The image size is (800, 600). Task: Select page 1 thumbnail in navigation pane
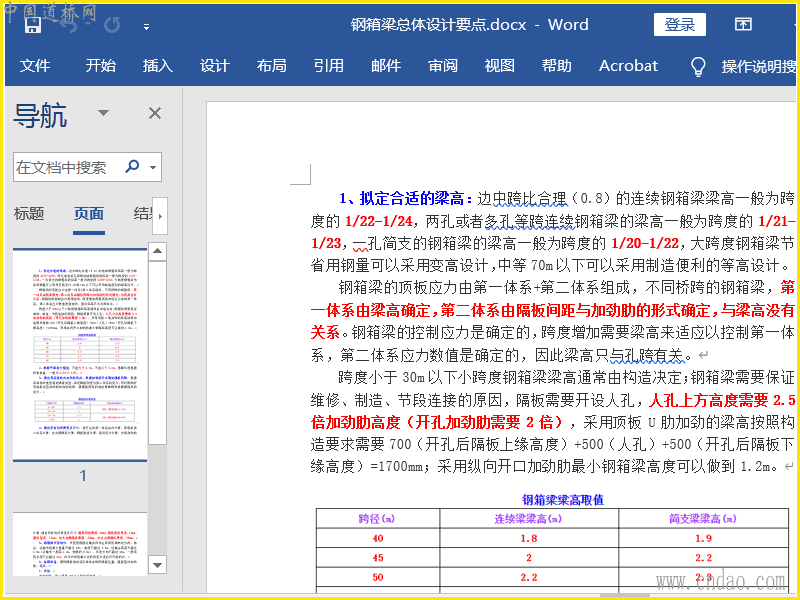[82, 355]
